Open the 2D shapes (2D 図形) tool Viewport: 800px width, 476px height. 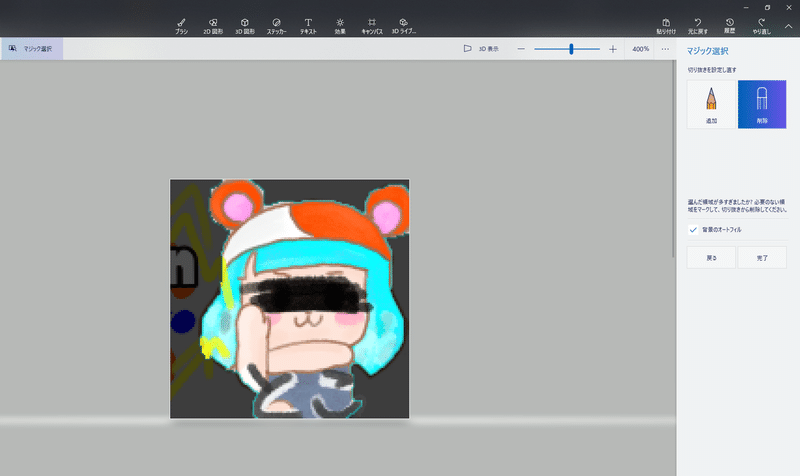213,26
